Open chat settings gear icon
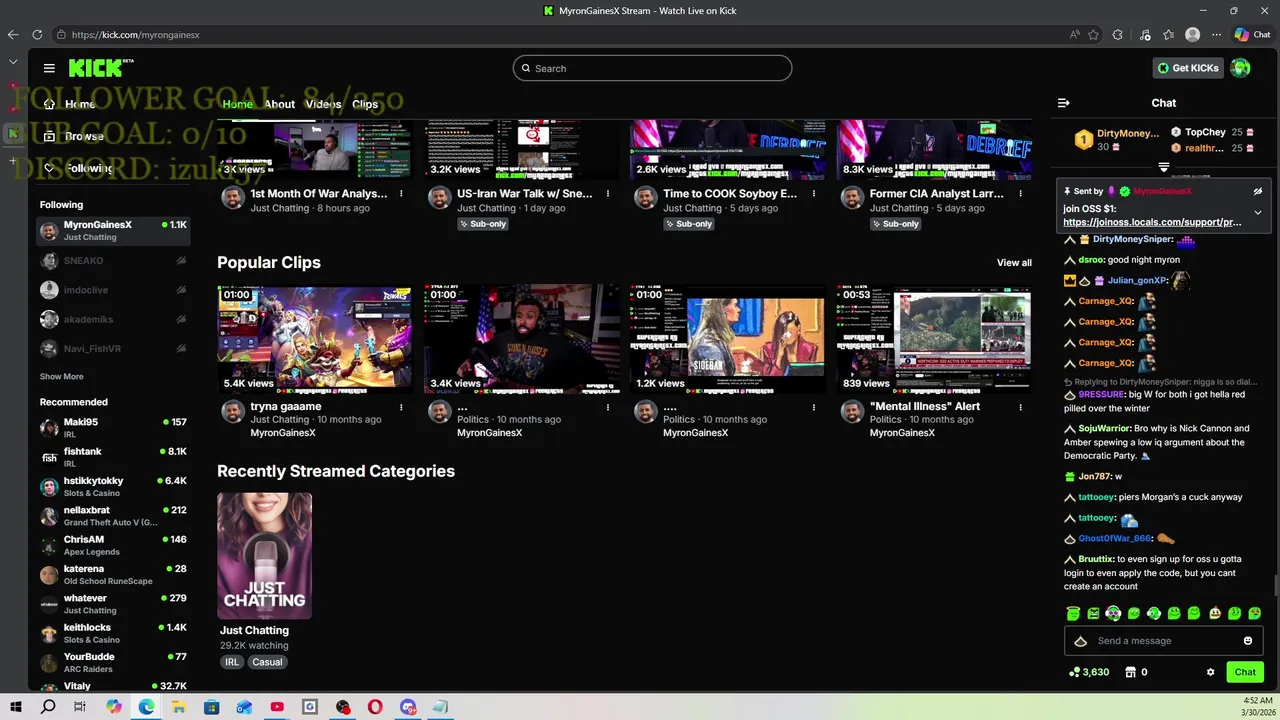1280x720 pixels. (x=1211, y=672)
